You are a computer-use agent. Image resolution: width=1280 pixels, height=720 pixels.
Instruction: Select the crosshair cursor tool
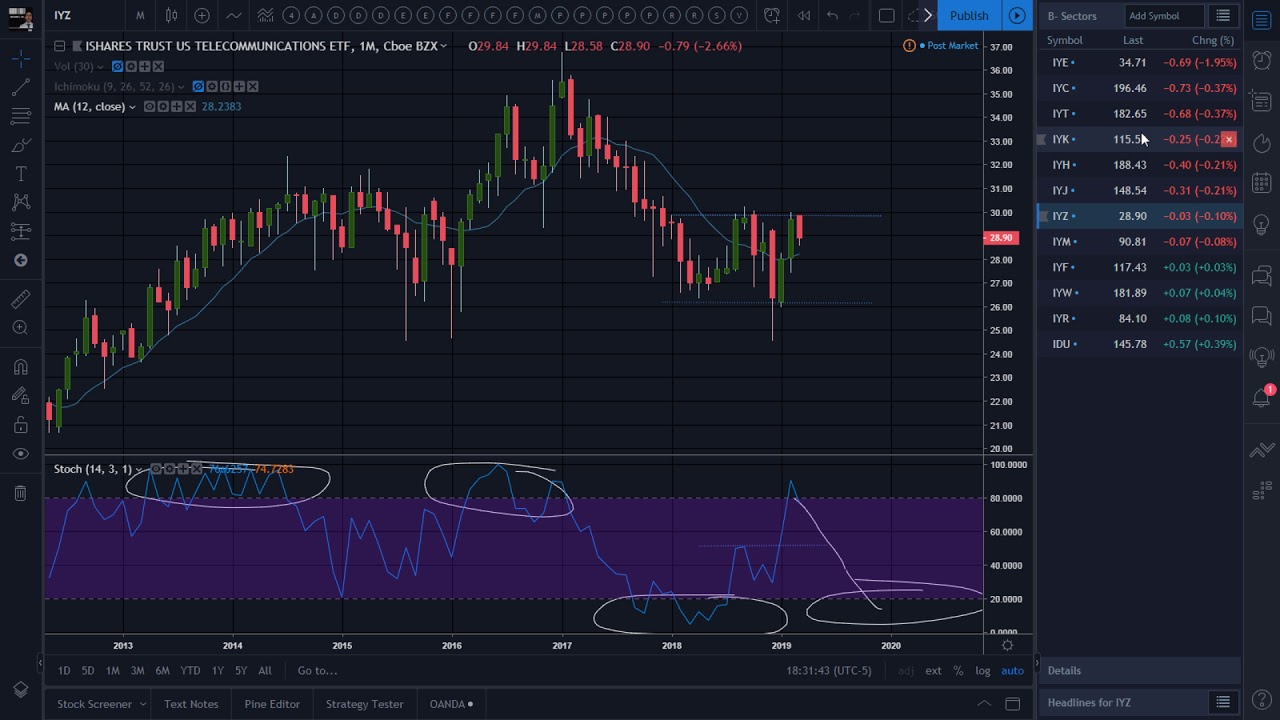(20, 60)
